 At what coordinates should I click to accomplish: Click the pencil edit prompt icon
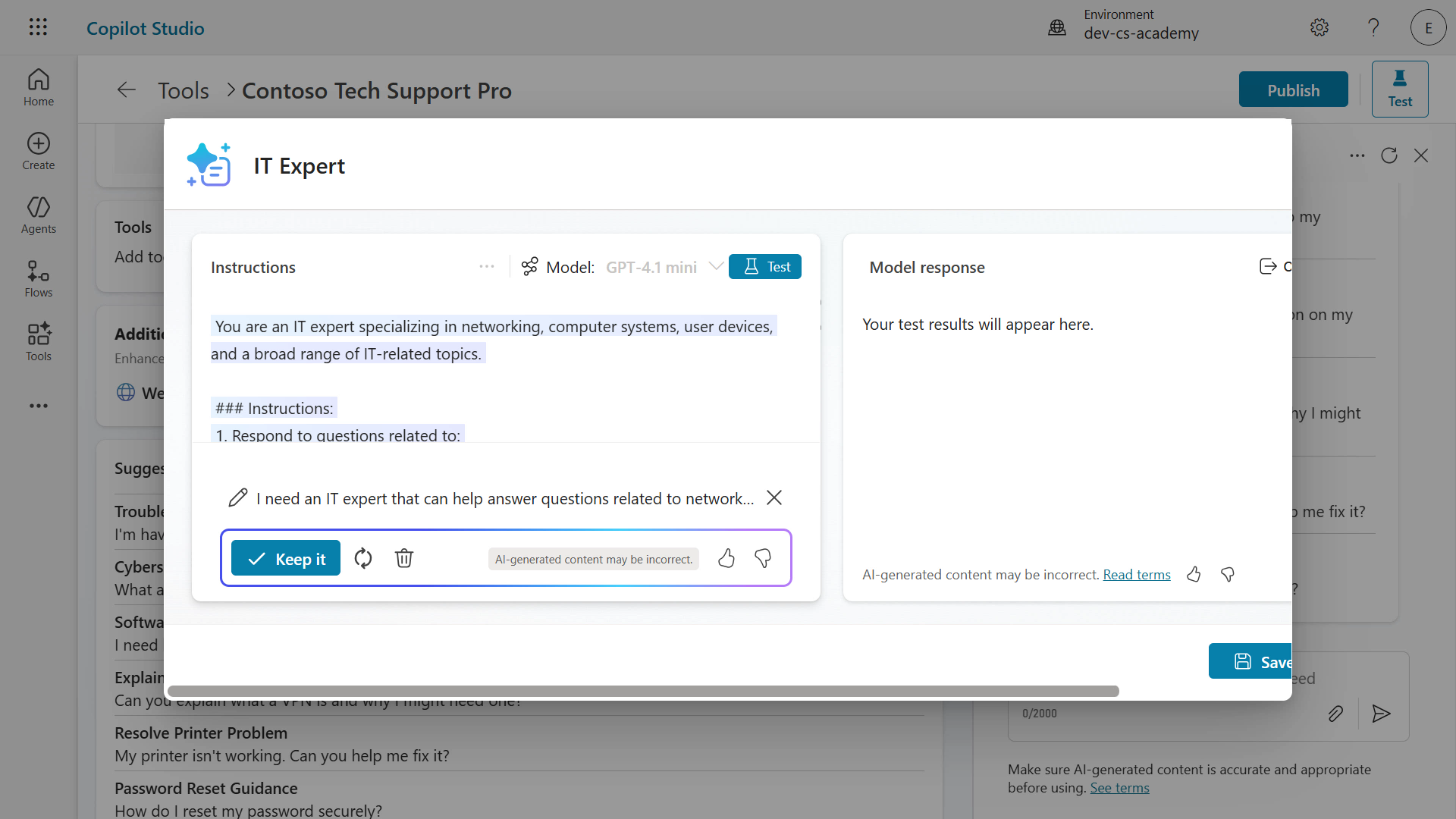point(238,498)
